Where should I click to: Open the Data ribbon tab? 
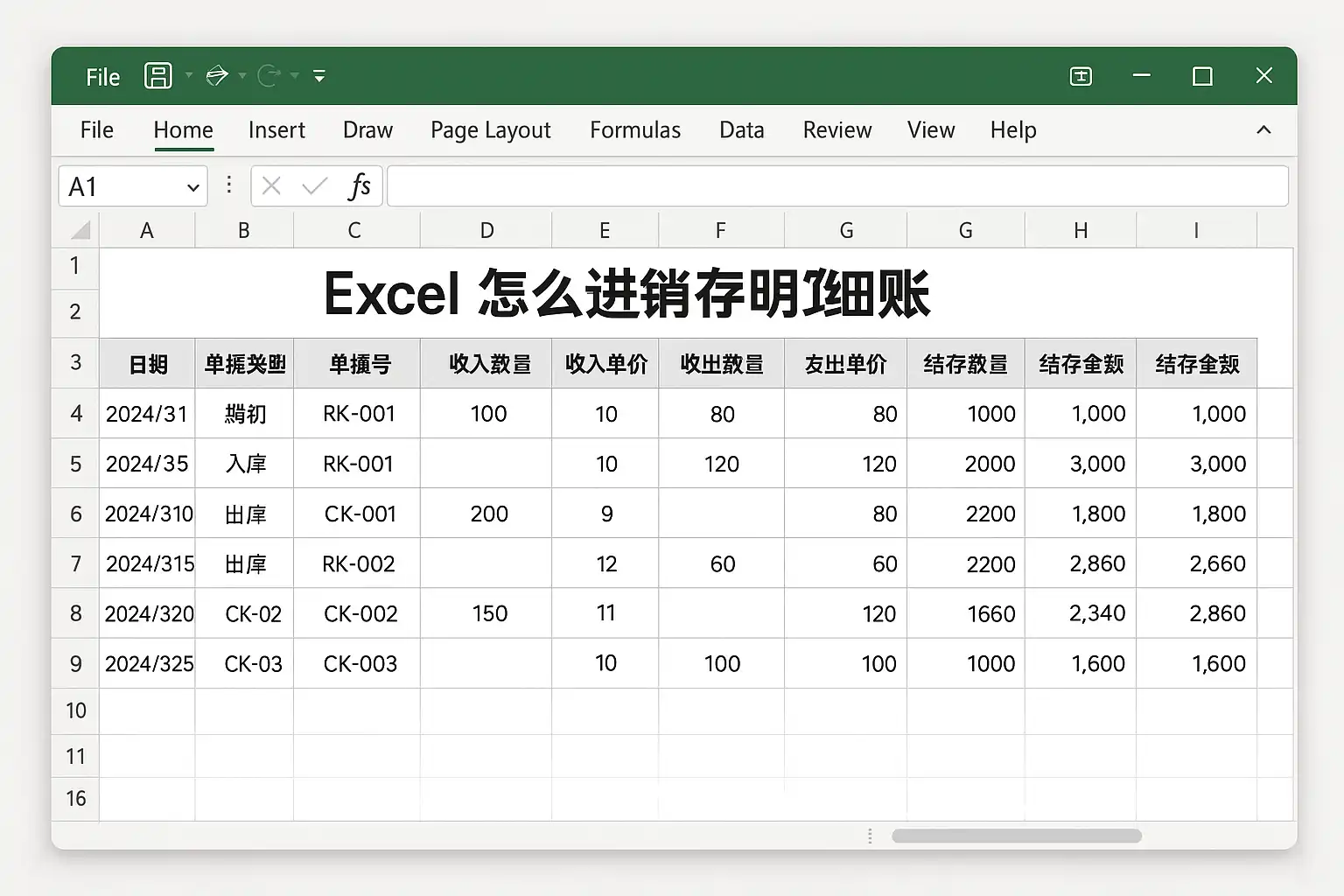coord(742,130)
